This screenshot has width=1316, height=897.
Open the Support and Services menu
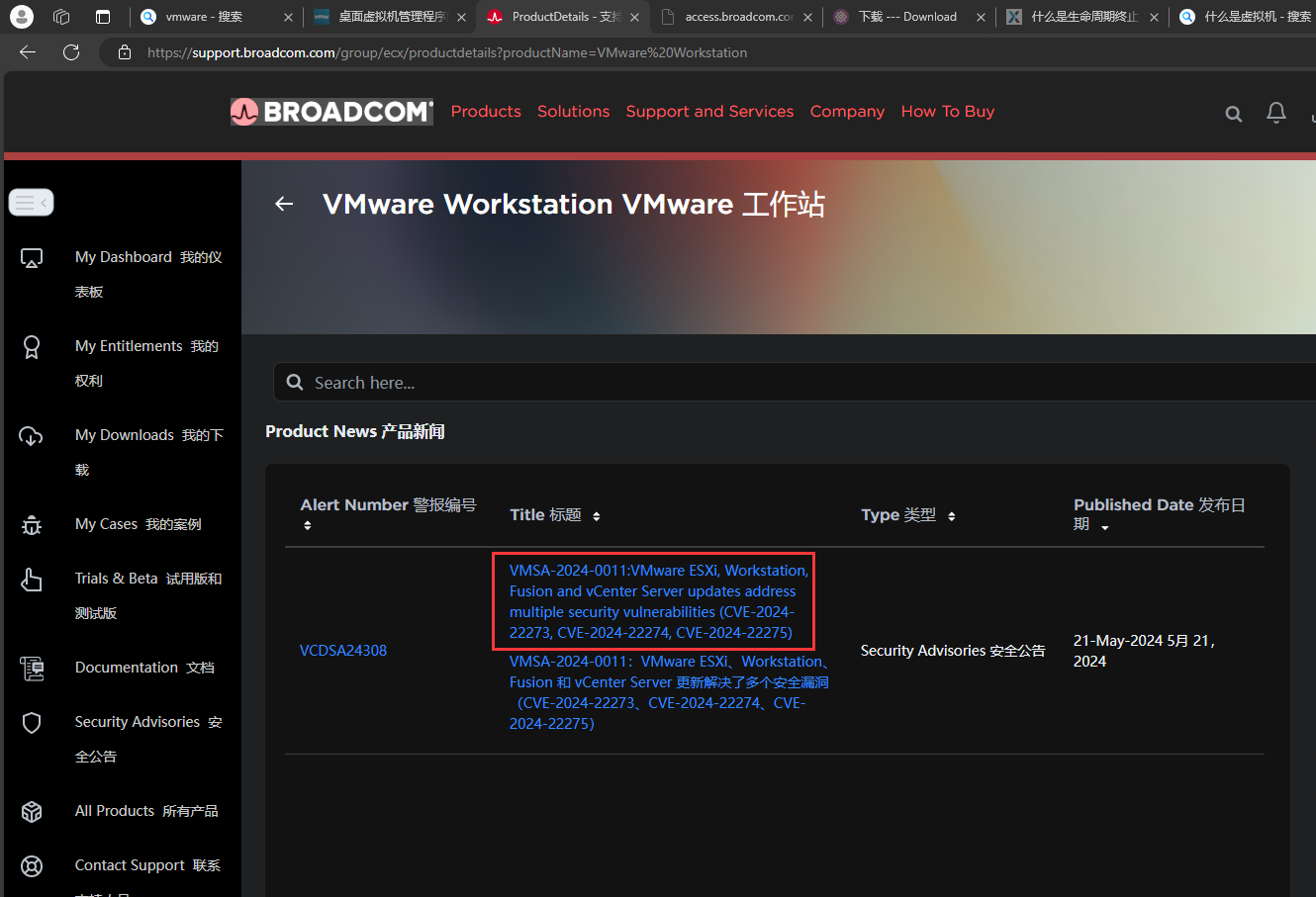709,112
